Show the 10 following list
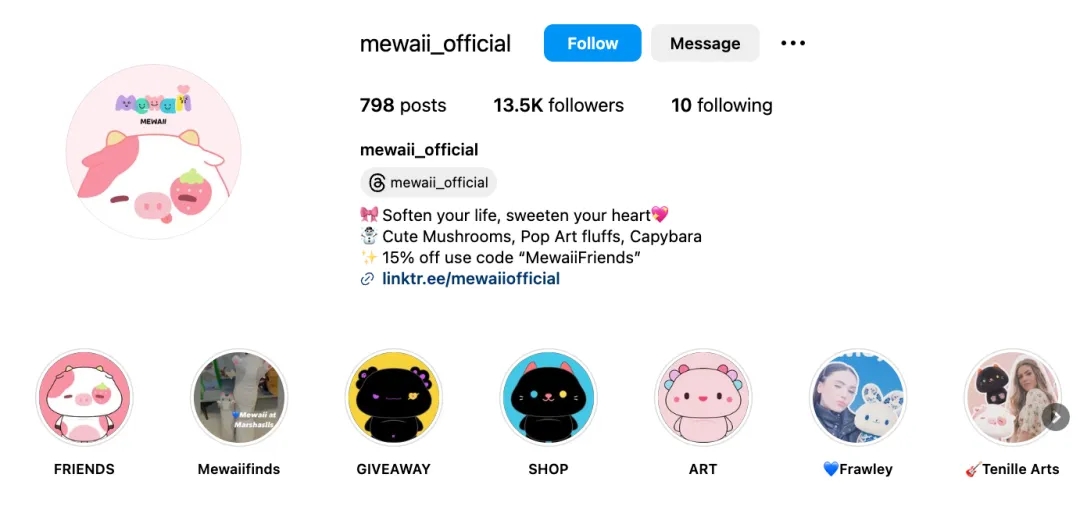The height and width of the screenshot is (517, 1080). 721,105
